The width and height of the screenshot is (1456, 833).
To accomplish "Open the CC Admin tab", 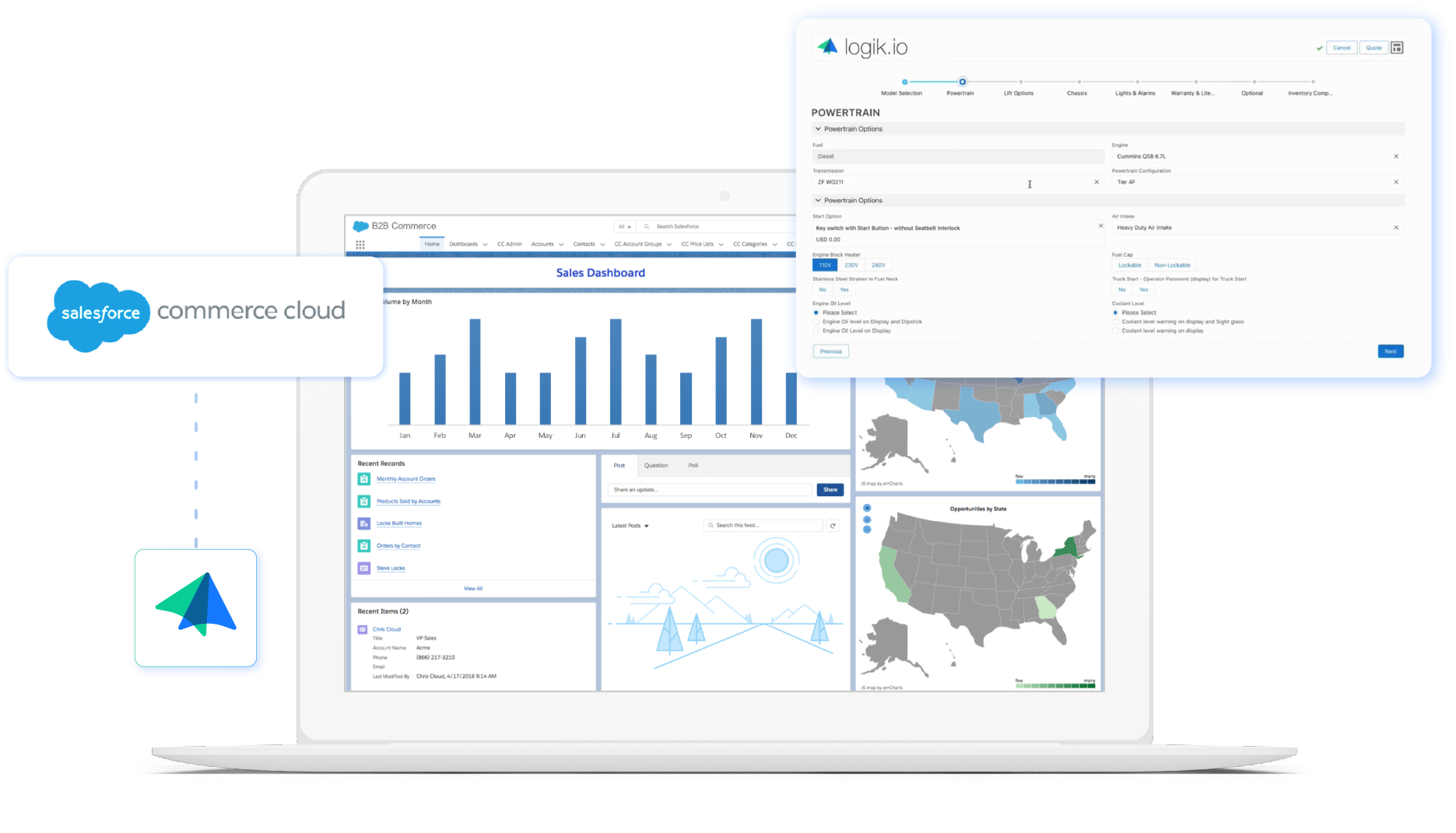I will pyautogui.click(x=510, y=244).
